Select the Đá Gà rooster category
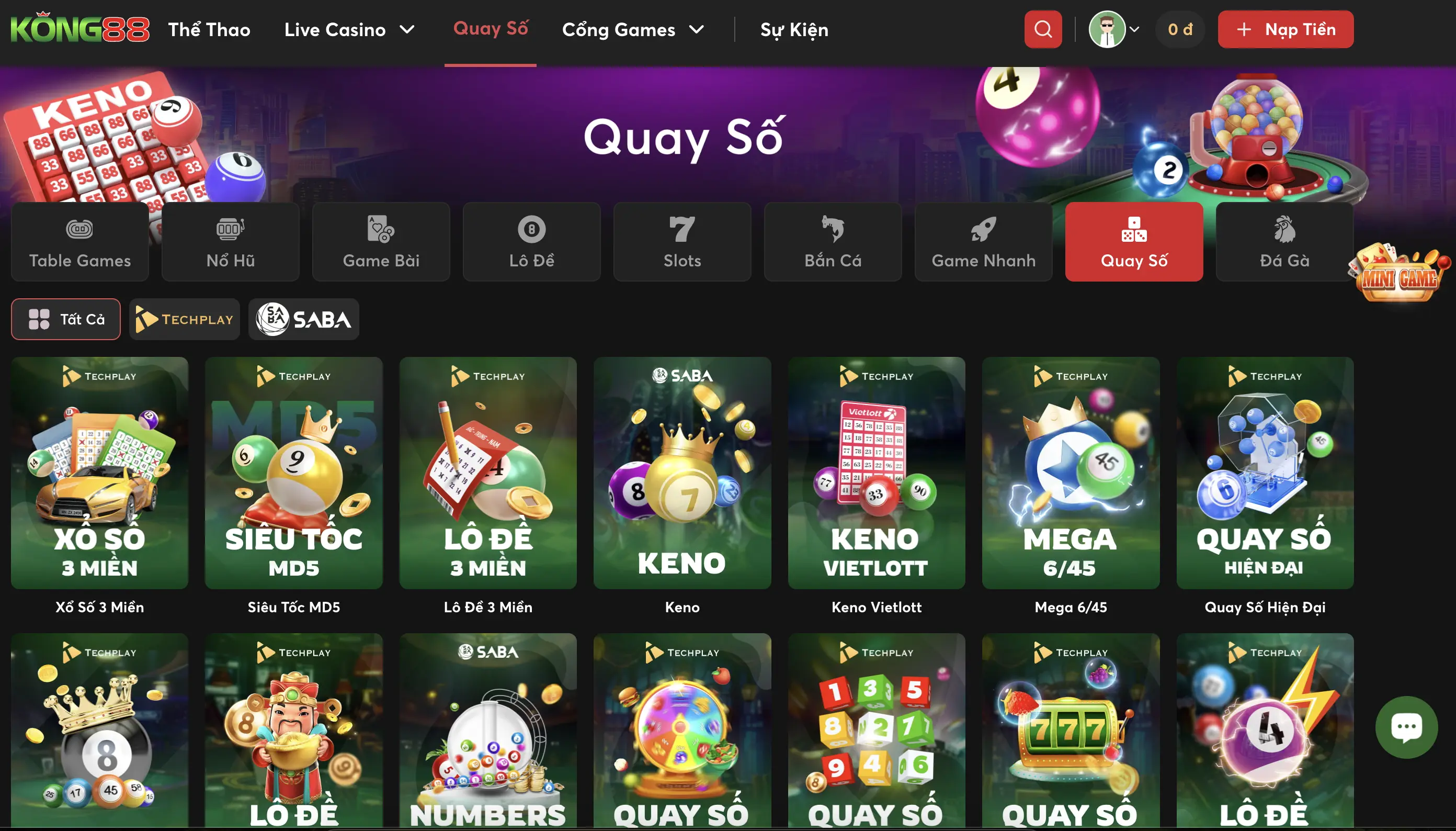 pos(1284,241)
